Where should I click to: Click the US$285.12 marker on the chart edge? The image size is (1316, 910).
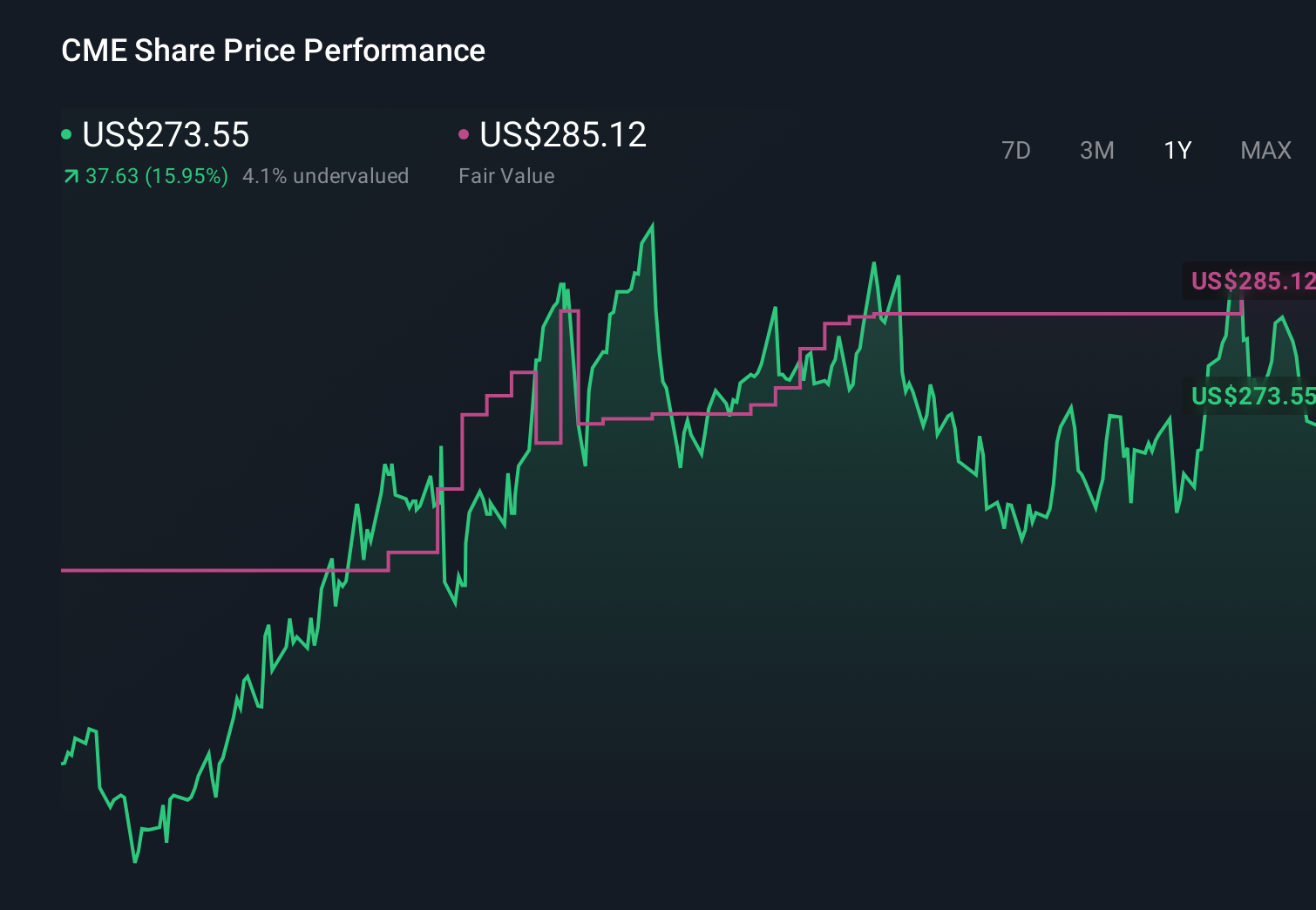click(x=1252, y=282)
